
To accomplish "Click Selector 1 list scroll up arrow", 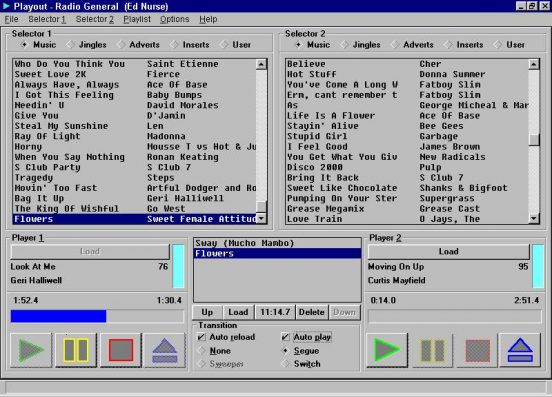I will 261,64.
